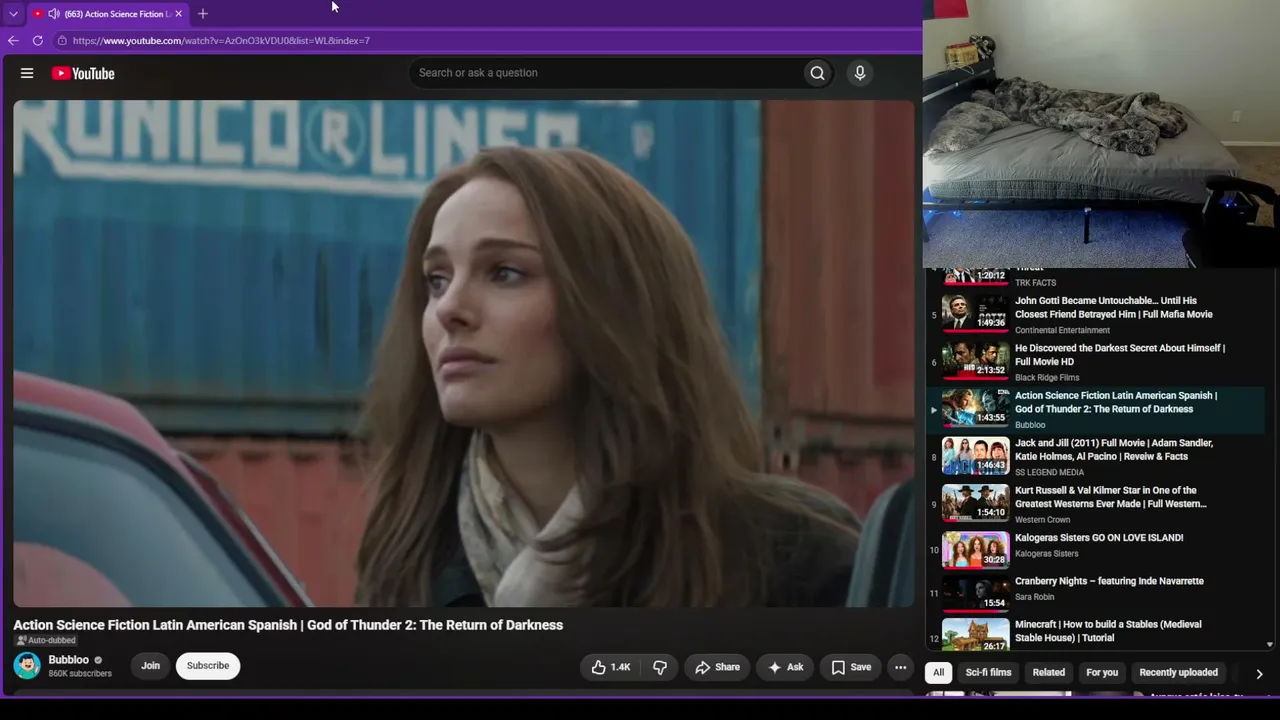The height and width of the screenshot is (720, 1280).
Task: Play 'Kurt Russell & Val Kilmer' title
Action: tap(1111, 497)
